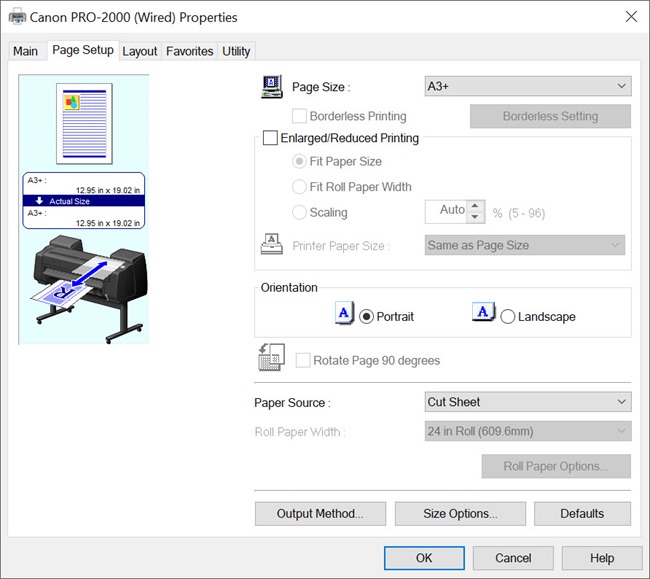Click the Orientation group label
The image size is (650, 579).
[289, 288]
